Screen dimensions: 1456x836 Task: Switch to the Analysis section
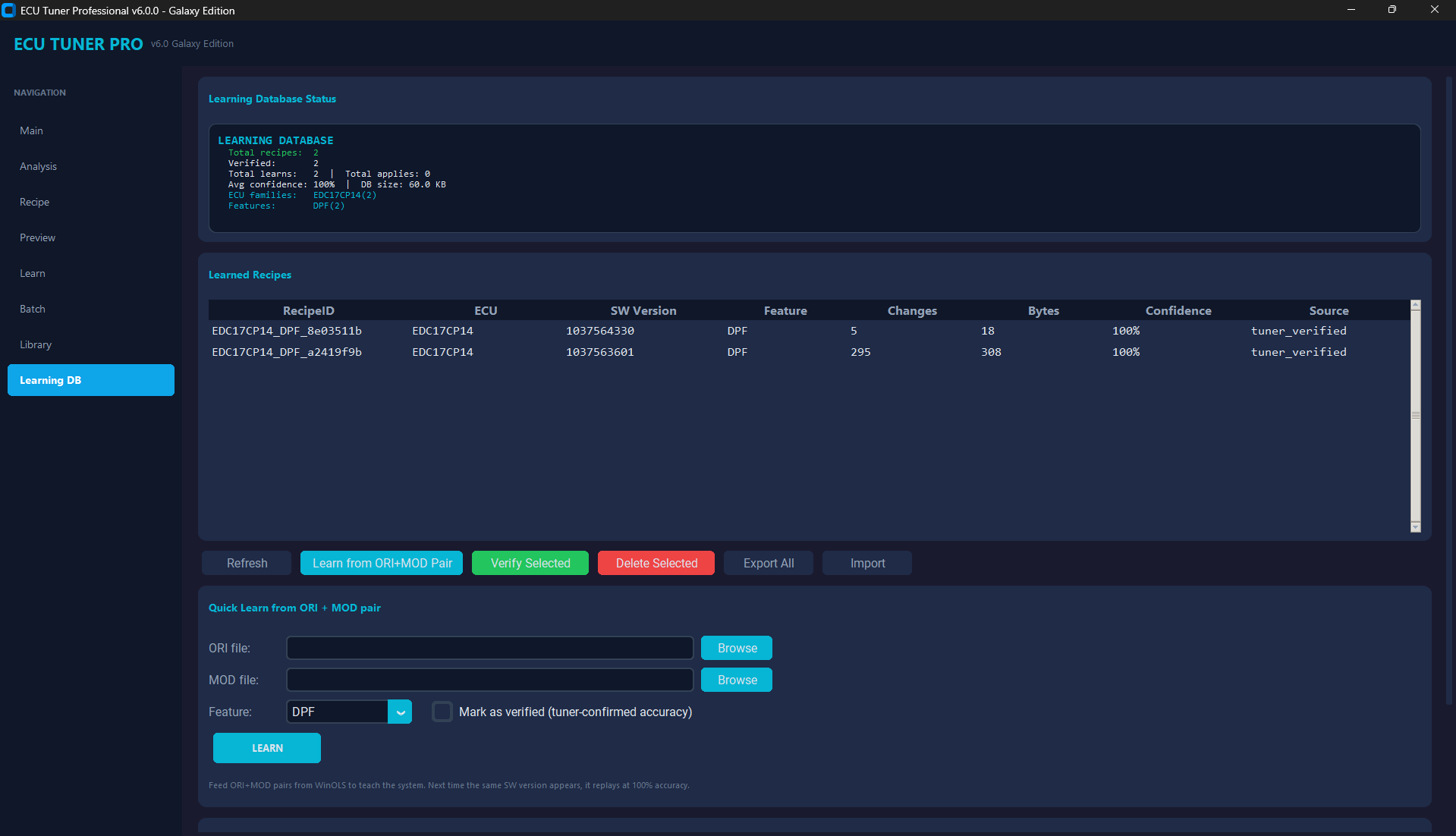38,166
